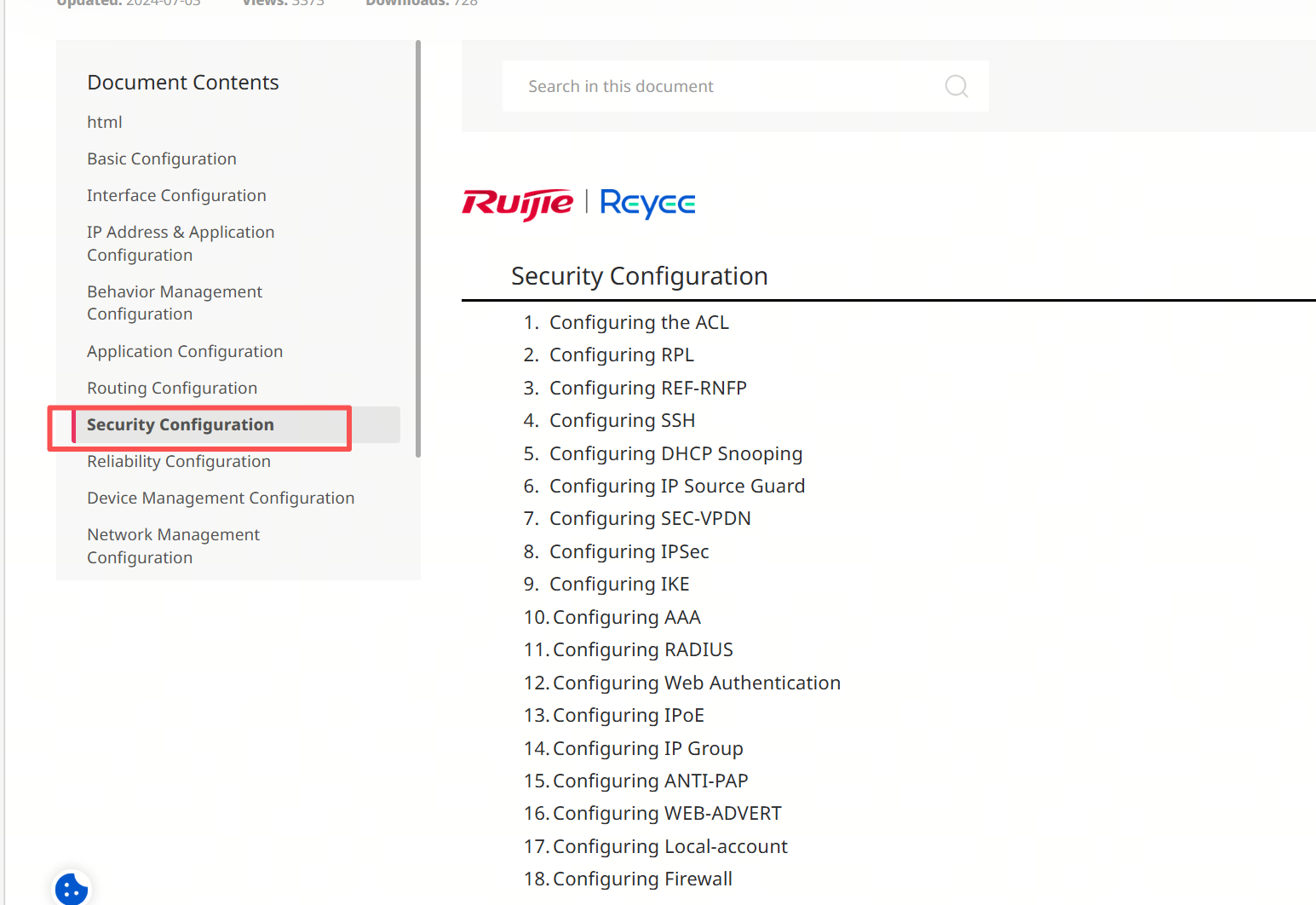The height and width of the screenshot is (905, 1316).
Task: Open the Configuring Firewall link
Action: point(642,879)
